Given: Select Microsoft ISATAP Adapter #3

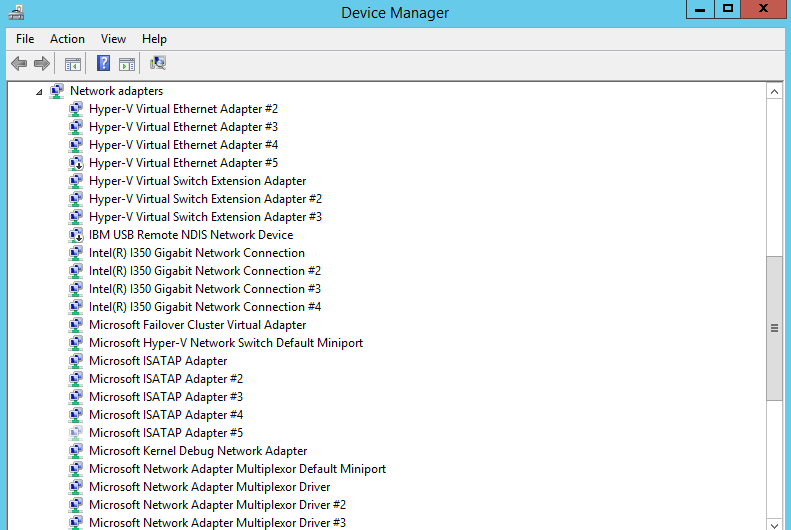Looking at the screenshot, I should coord(166,397).
